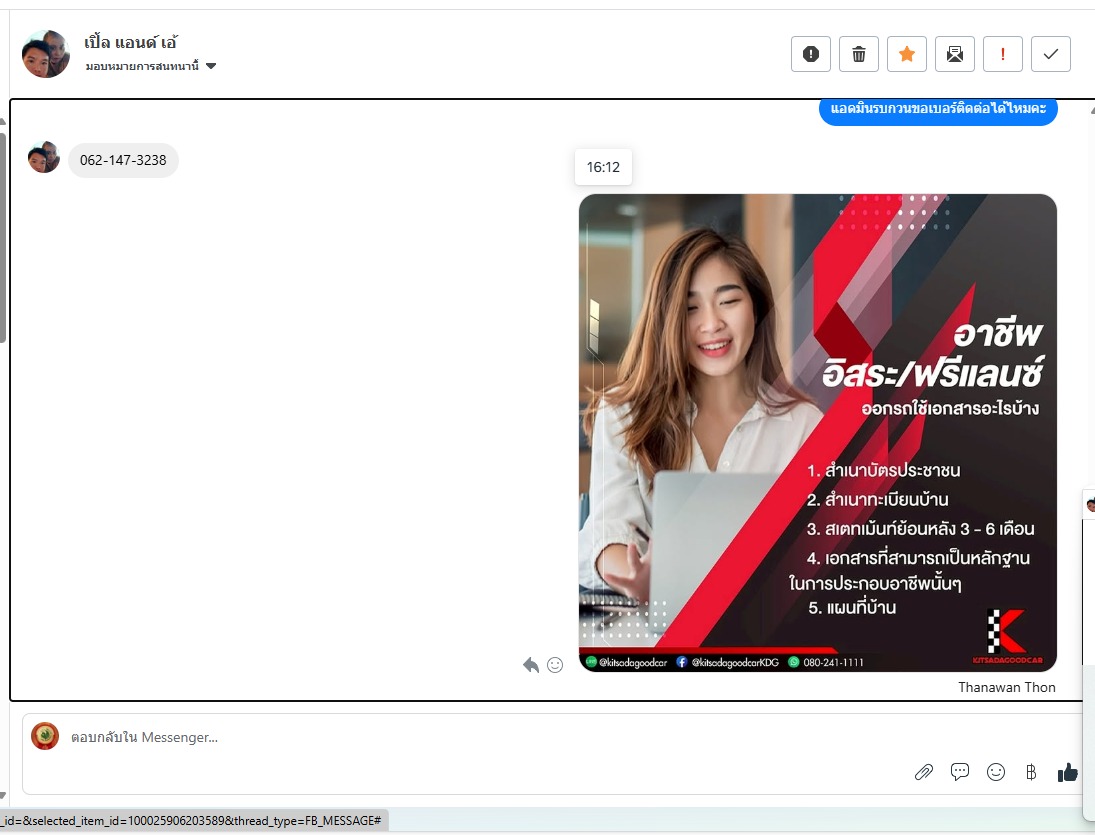
Task: React to the image with the smiley icon
Action: (555, 665)
